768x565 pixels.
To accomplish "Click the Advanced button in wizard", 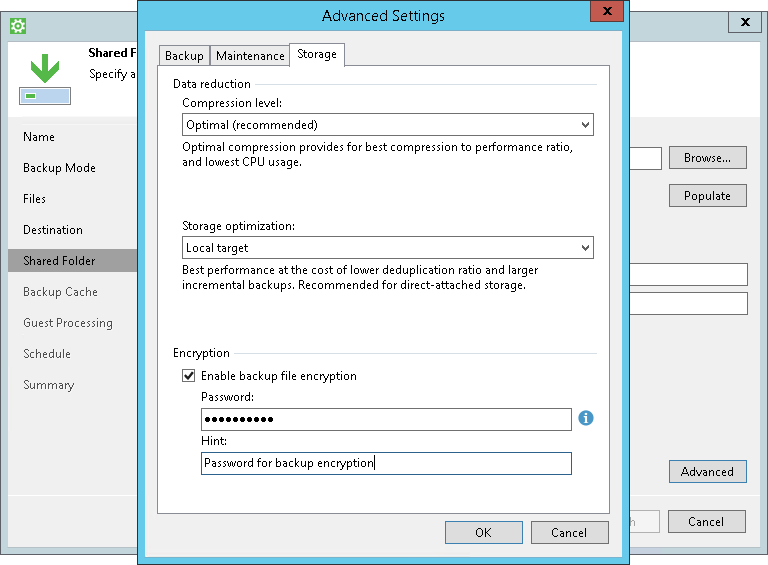I will click(708, 471).
